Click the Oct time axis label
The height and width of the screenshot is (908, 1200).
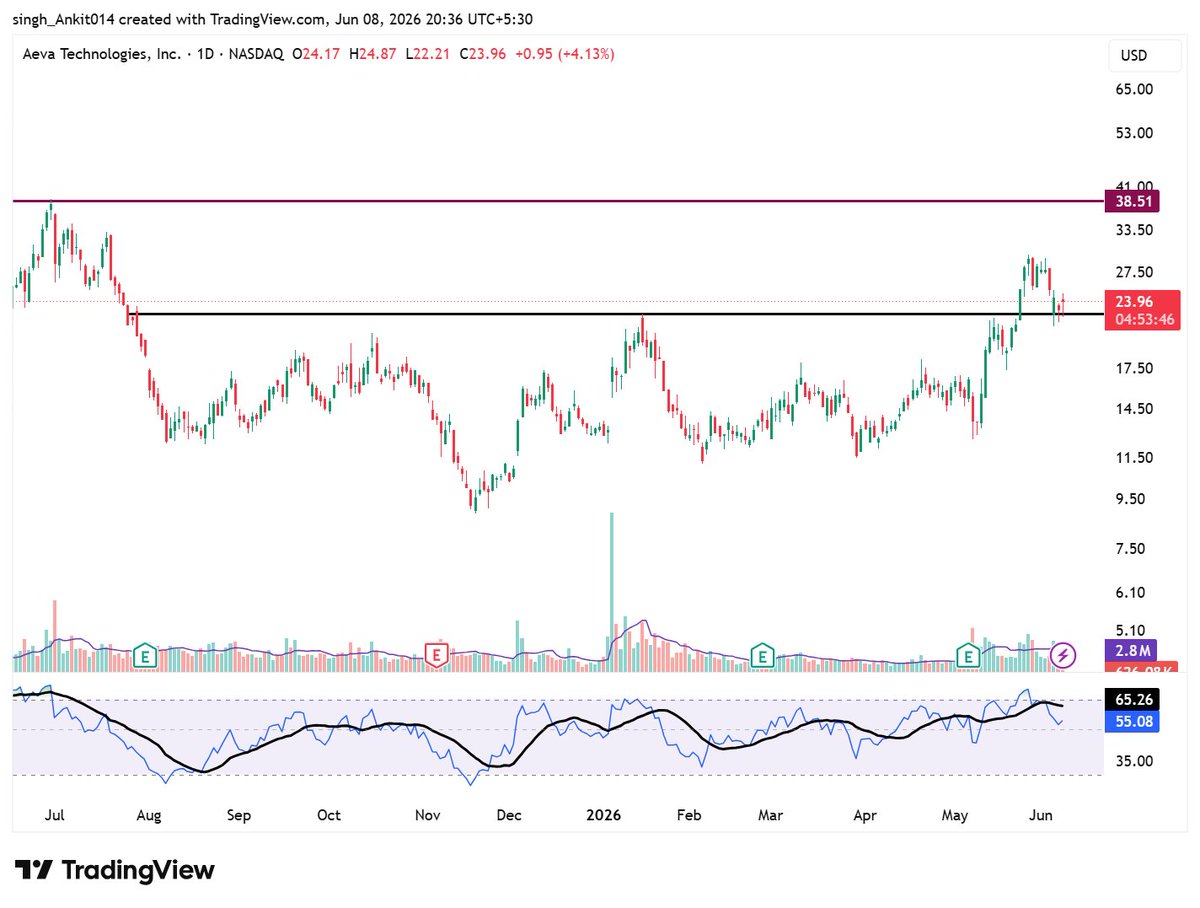329,815
